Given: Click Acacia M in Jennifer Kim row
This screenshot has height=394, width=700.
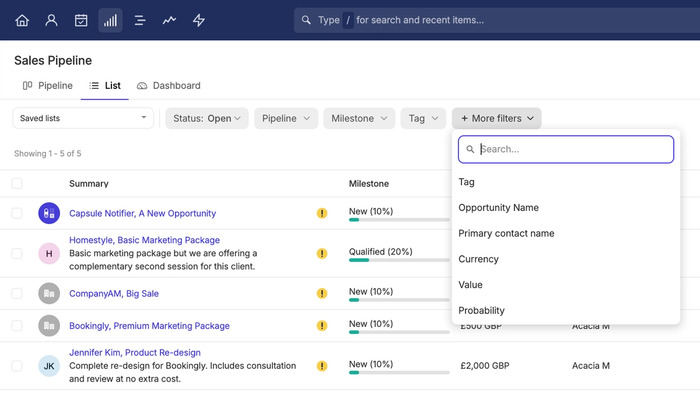Looking at the screenshot, I should click(x=591, y=366).
